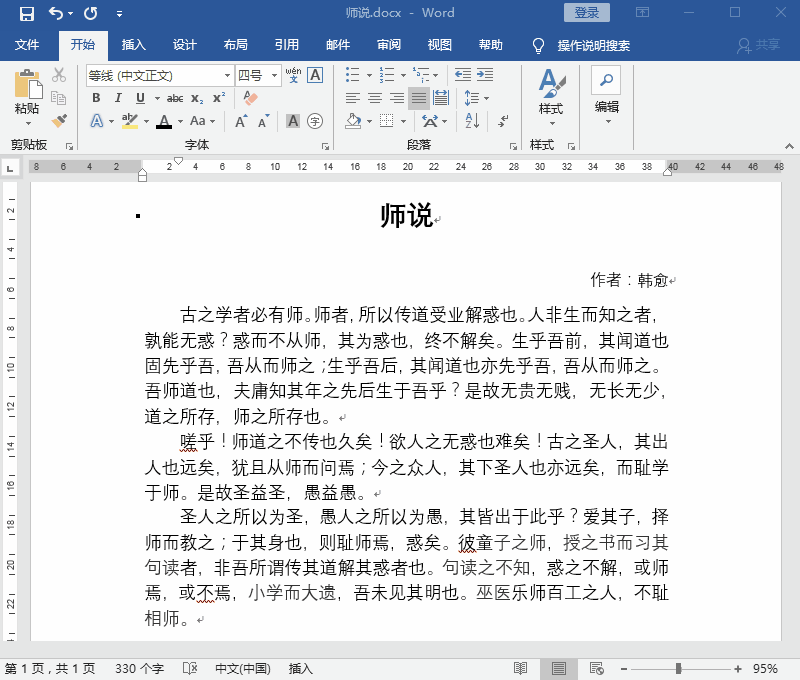This screenshot has height=680, width=800.
Task: Click the subscript icon
Action: 197,98
